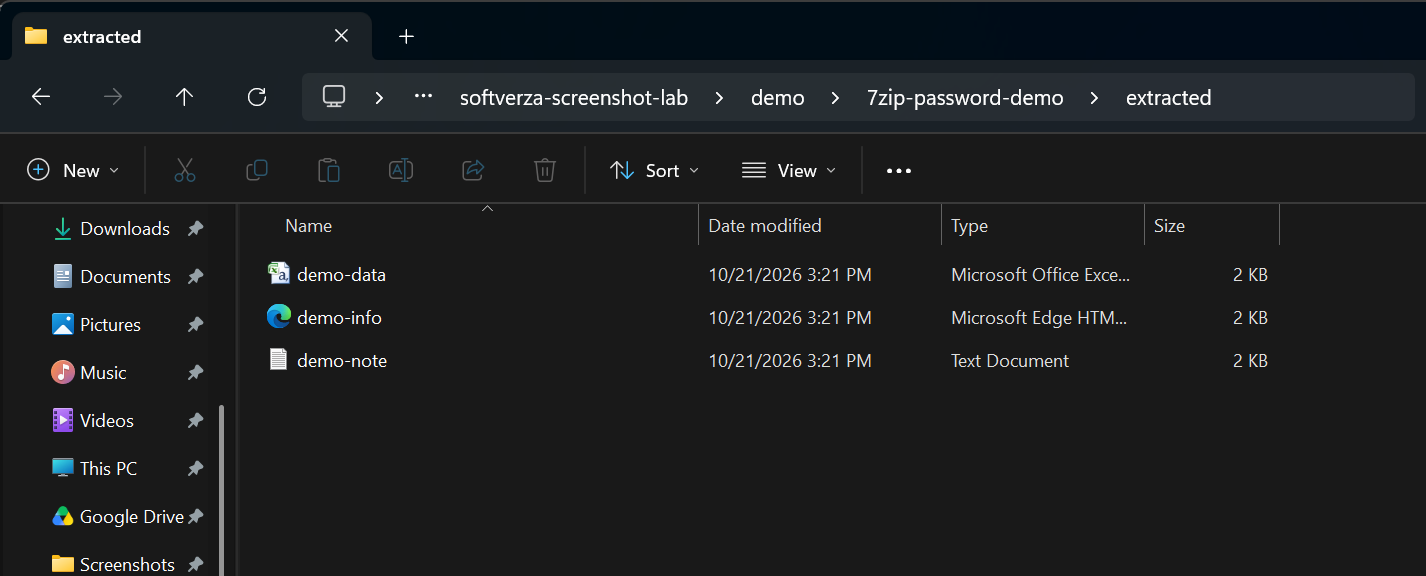Open This PC in the sidebar

(108, 469)
